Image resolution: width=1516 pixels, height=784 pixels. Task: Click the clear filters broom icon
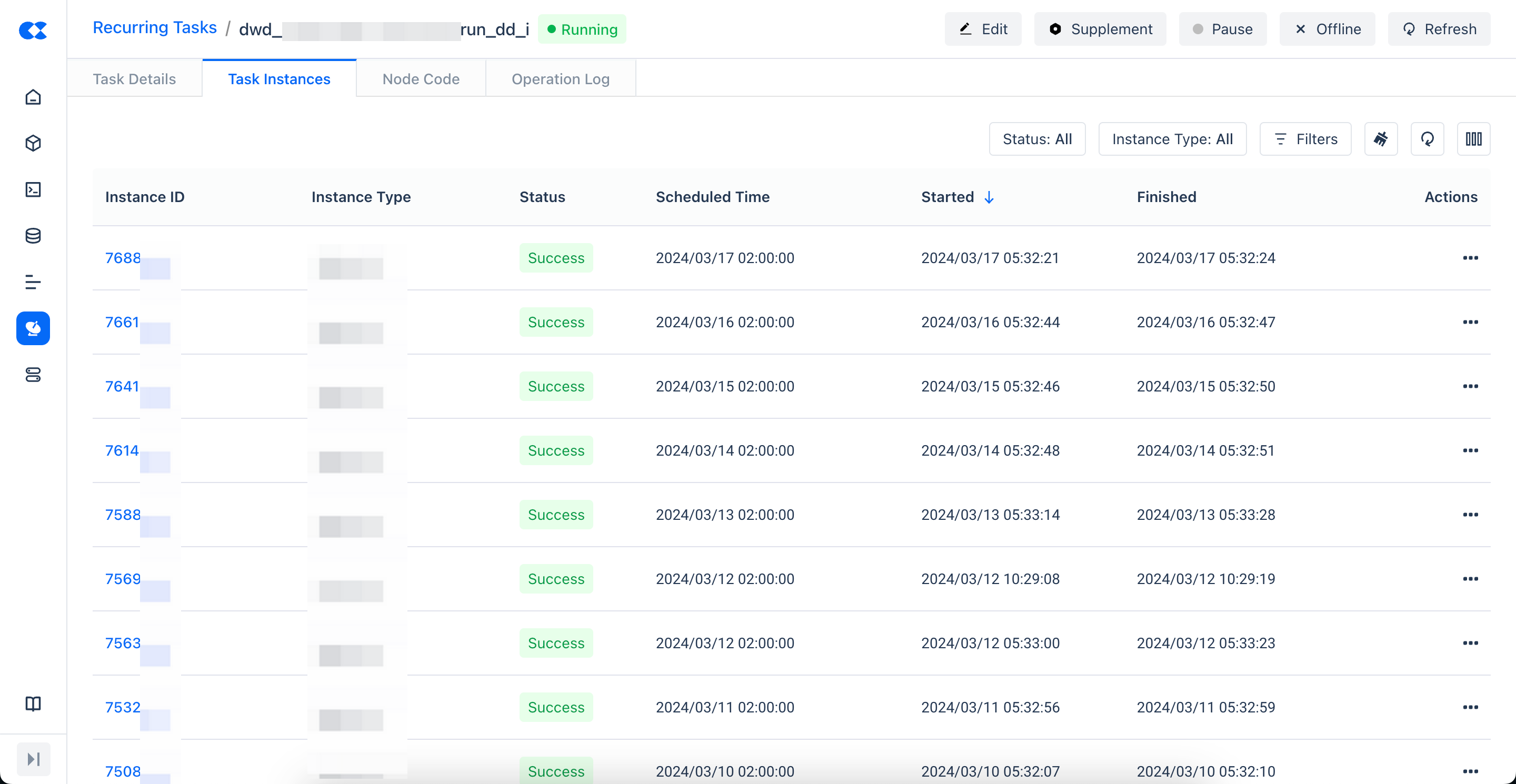coord(1381,139)
